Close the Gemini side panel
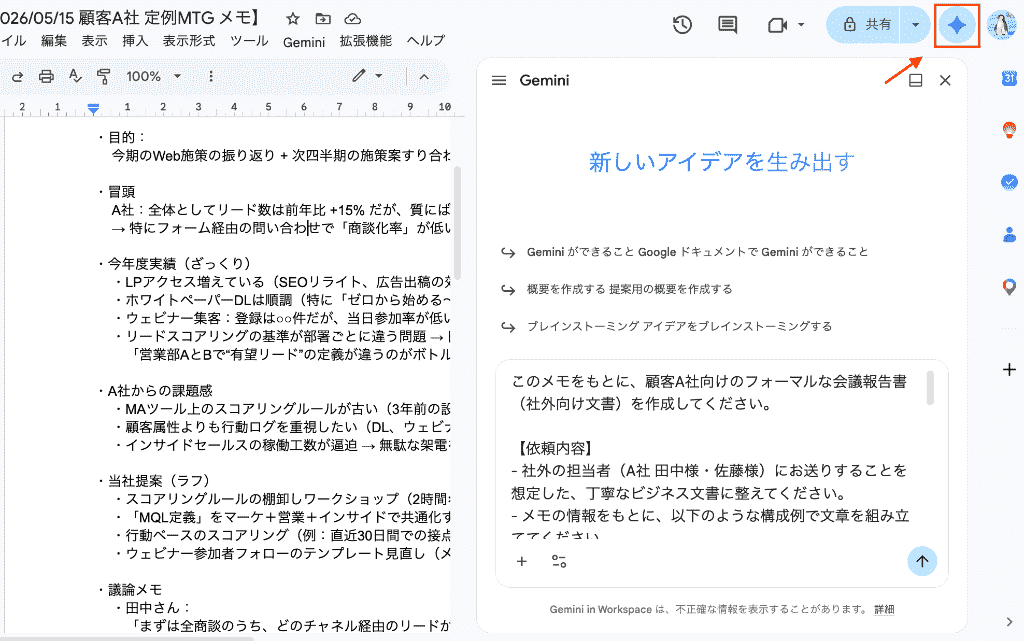This screenshot has width=1024, height=641. pos(945,80)
